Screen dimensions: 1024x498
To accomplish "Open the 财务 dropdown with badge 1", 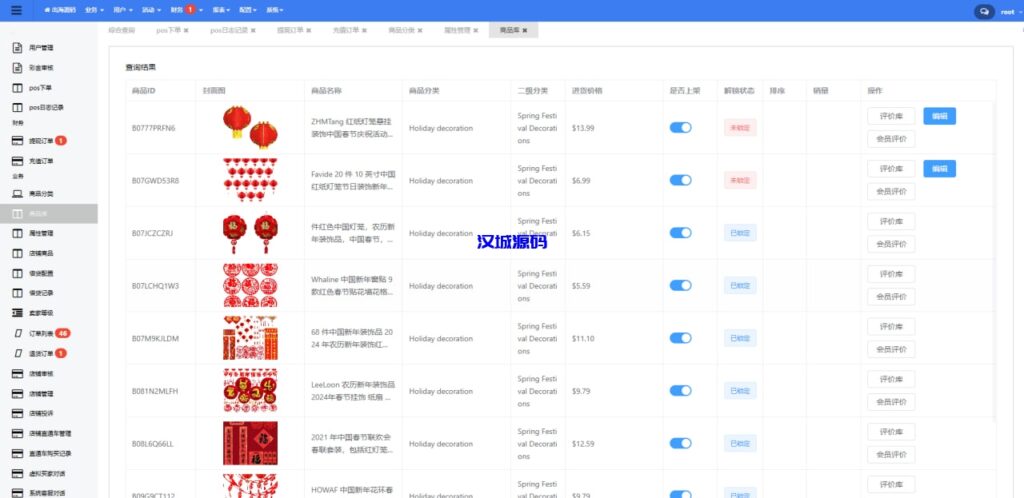I will coord(186,10).
